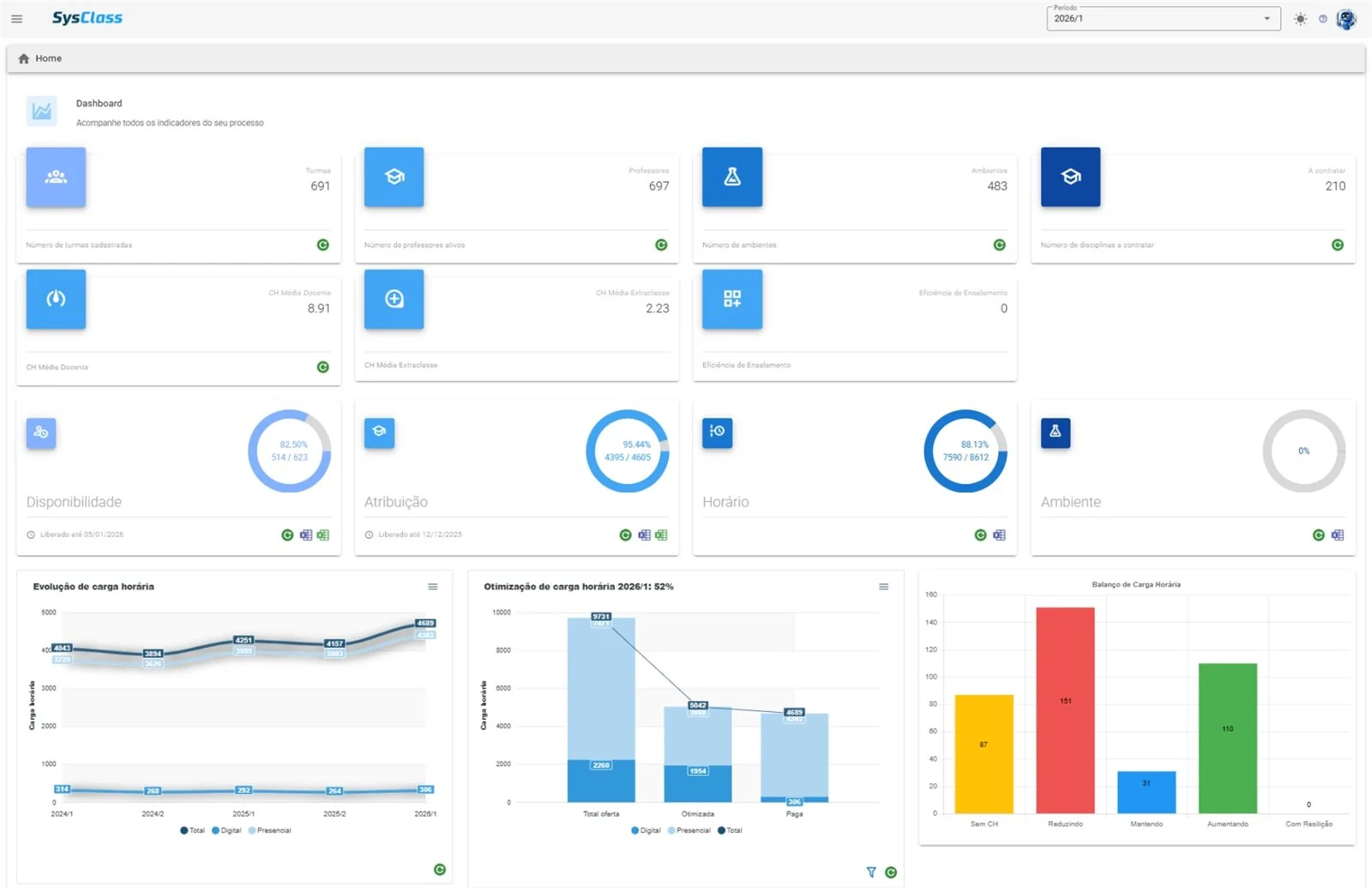Go to Home breadcrumb
Screen dimensions: 1372x888
(40, 58)
